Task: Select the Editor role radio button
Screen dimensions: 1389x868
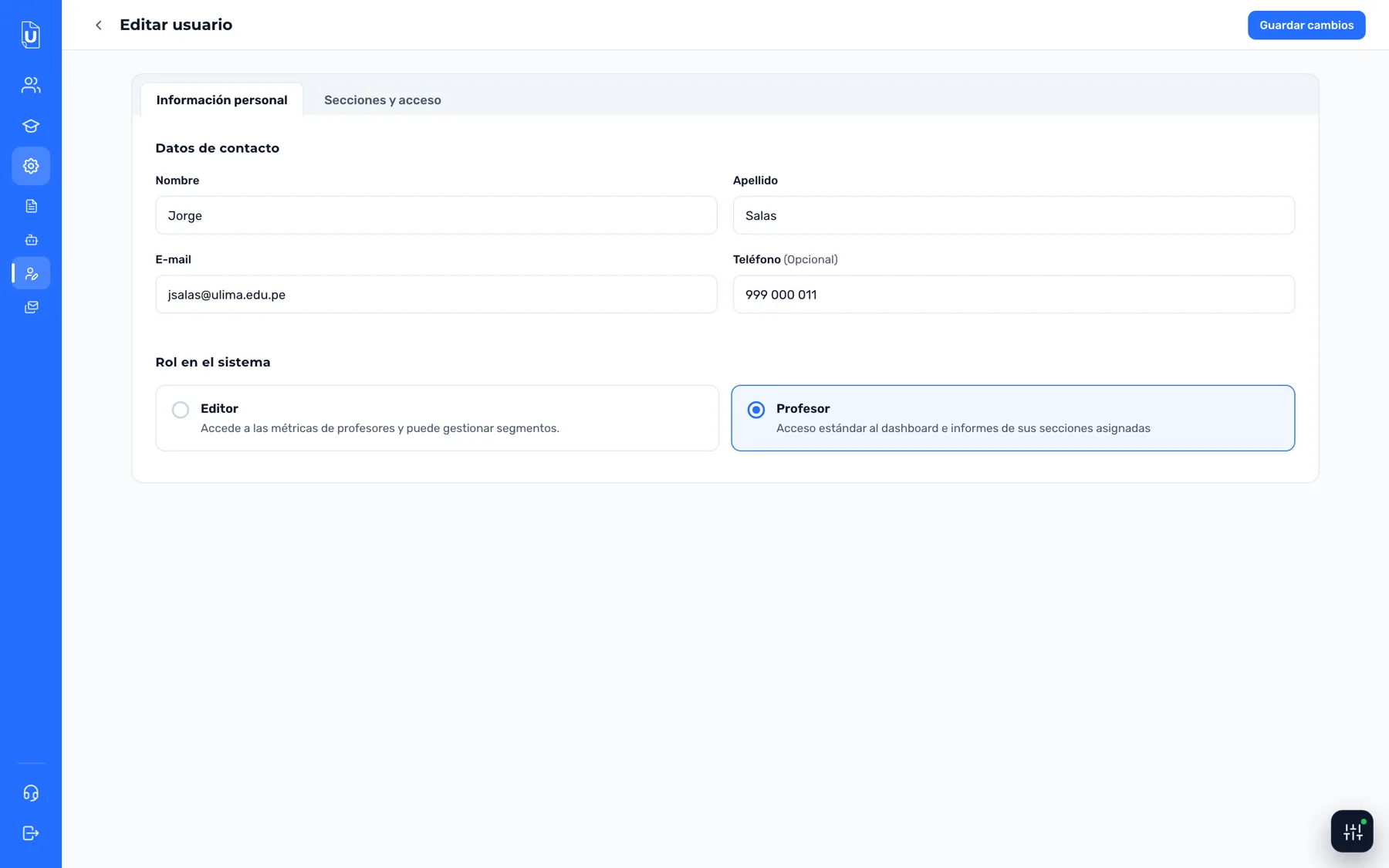Action: [181, 410]
